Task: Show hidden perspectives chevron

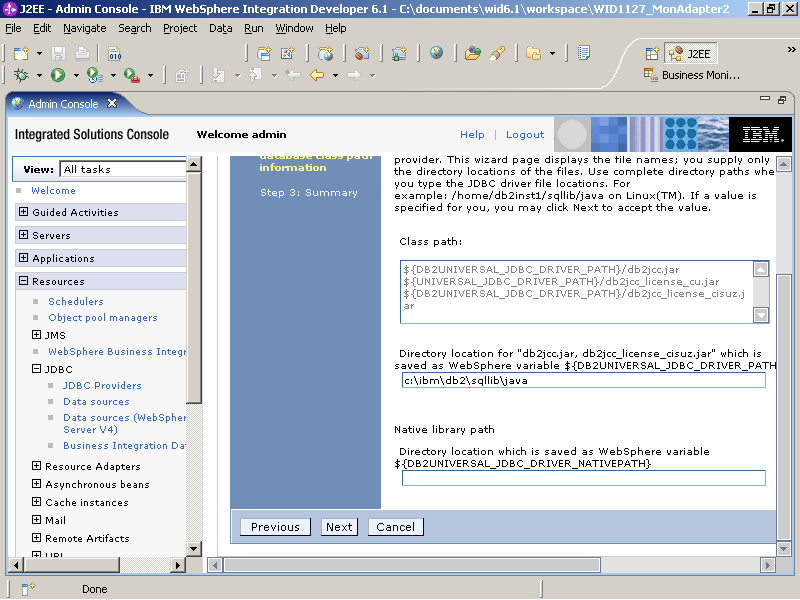Action: tap(791, 49)
